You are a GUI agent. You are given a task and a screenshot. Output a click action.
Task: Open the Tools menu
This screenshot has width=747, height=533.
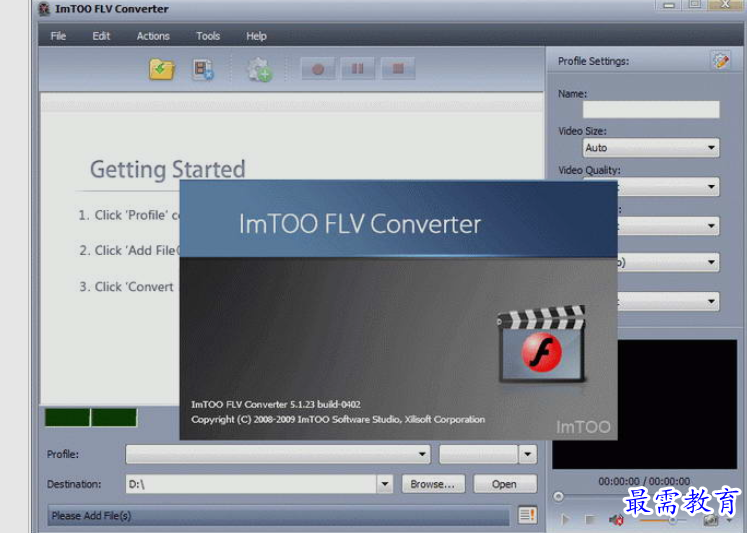208,36
